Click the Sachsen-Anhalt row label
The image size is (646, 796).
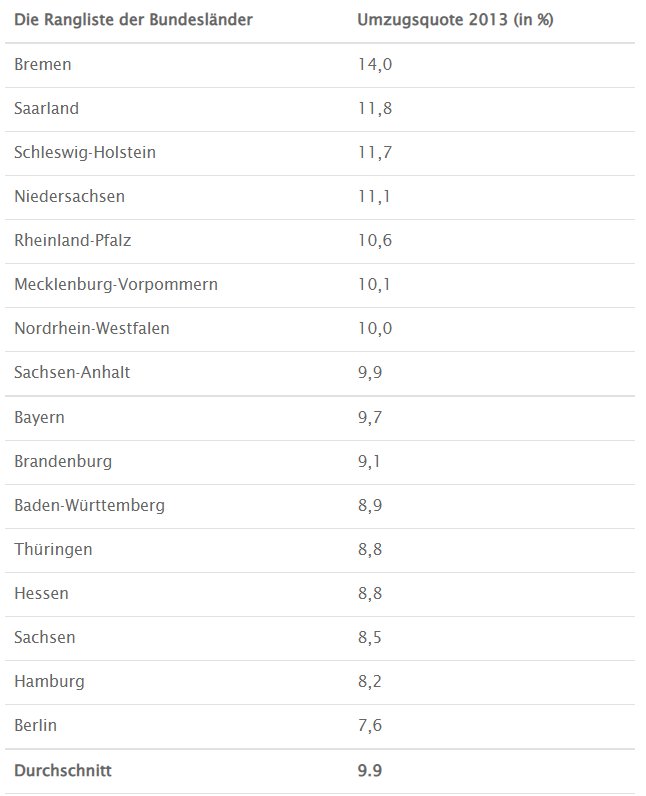pos(72,373)
